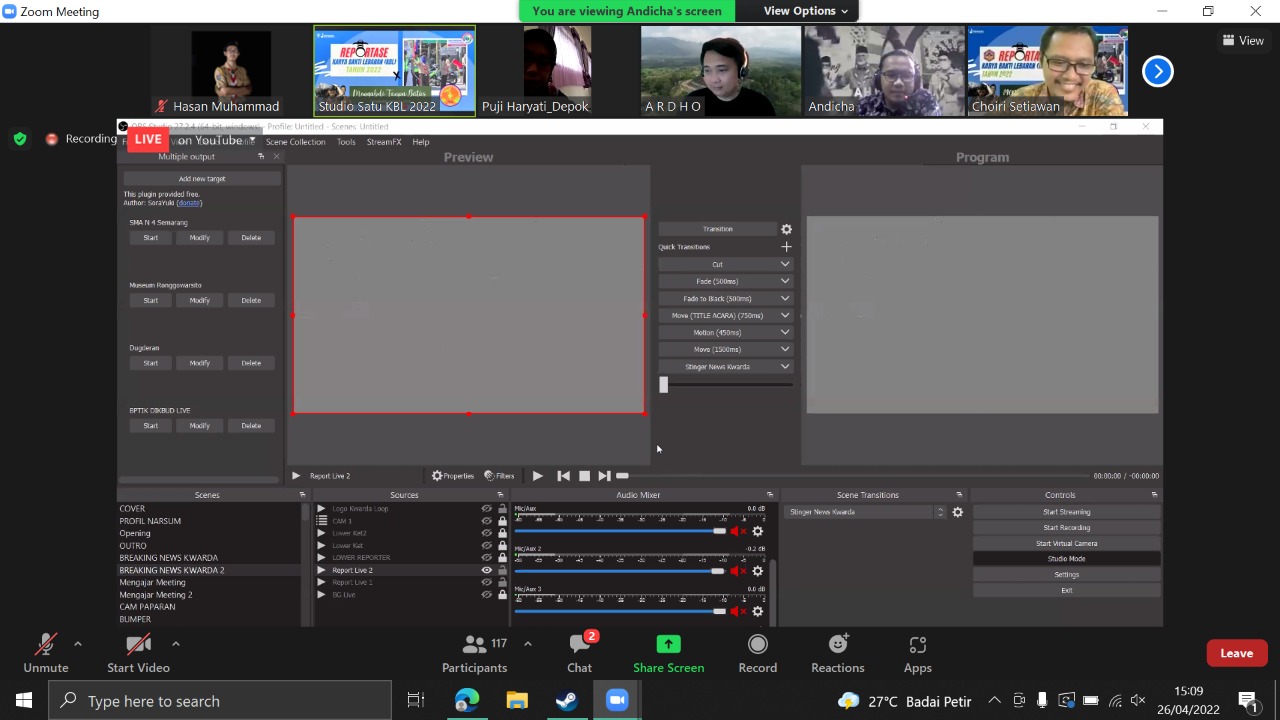Click Start Streaming in Controls

click(x=1066, y=512)
